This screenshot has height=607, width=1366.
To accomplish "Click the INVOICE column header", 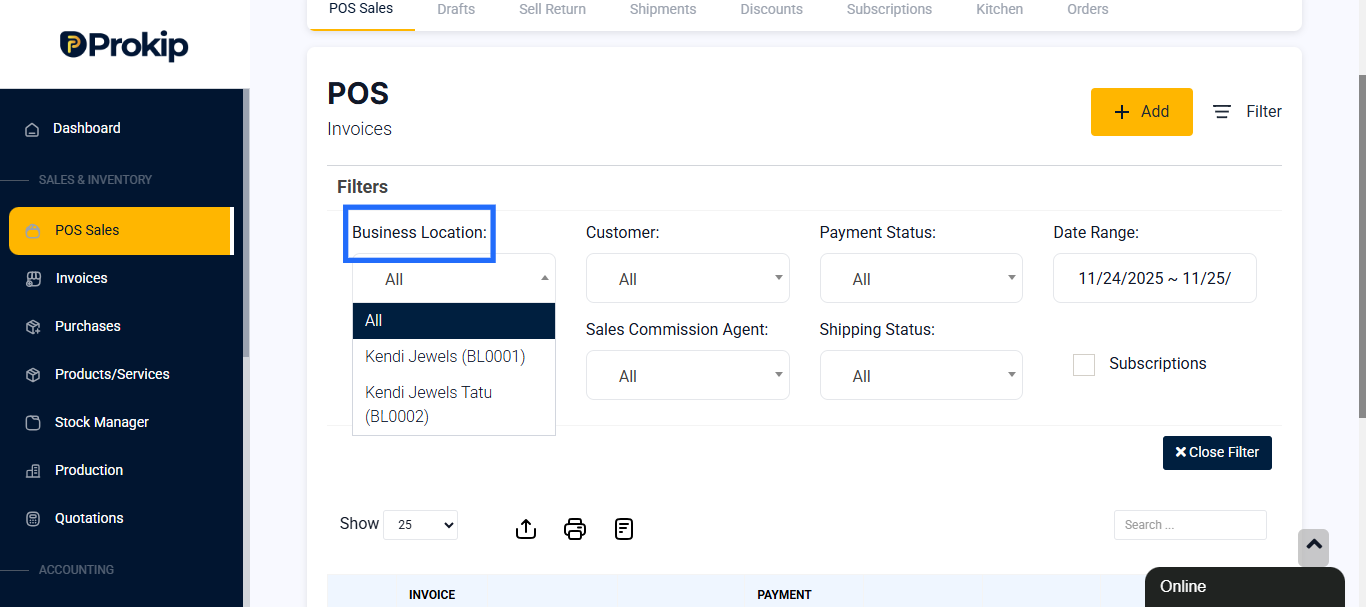I will (x=432, y=595).
